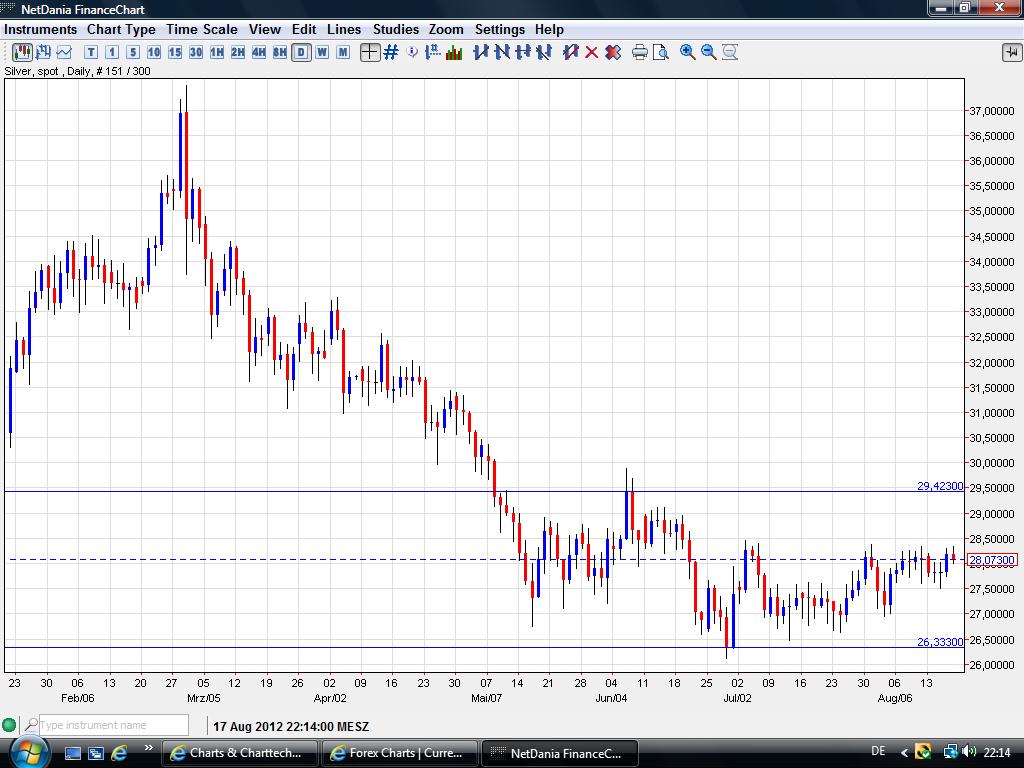The width and height of the screenshot is (1024, 768).
Task: Open the Studies menu
Action: [395, 29]
